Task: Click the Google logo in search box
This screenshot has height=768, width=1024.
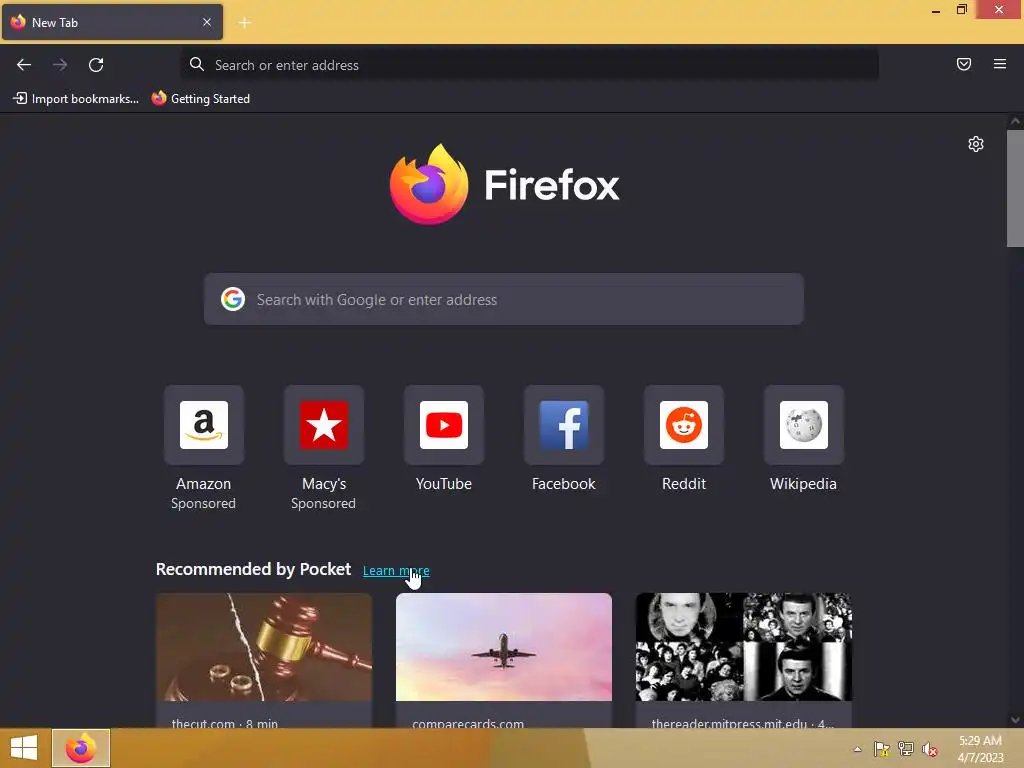Action: 232,299
